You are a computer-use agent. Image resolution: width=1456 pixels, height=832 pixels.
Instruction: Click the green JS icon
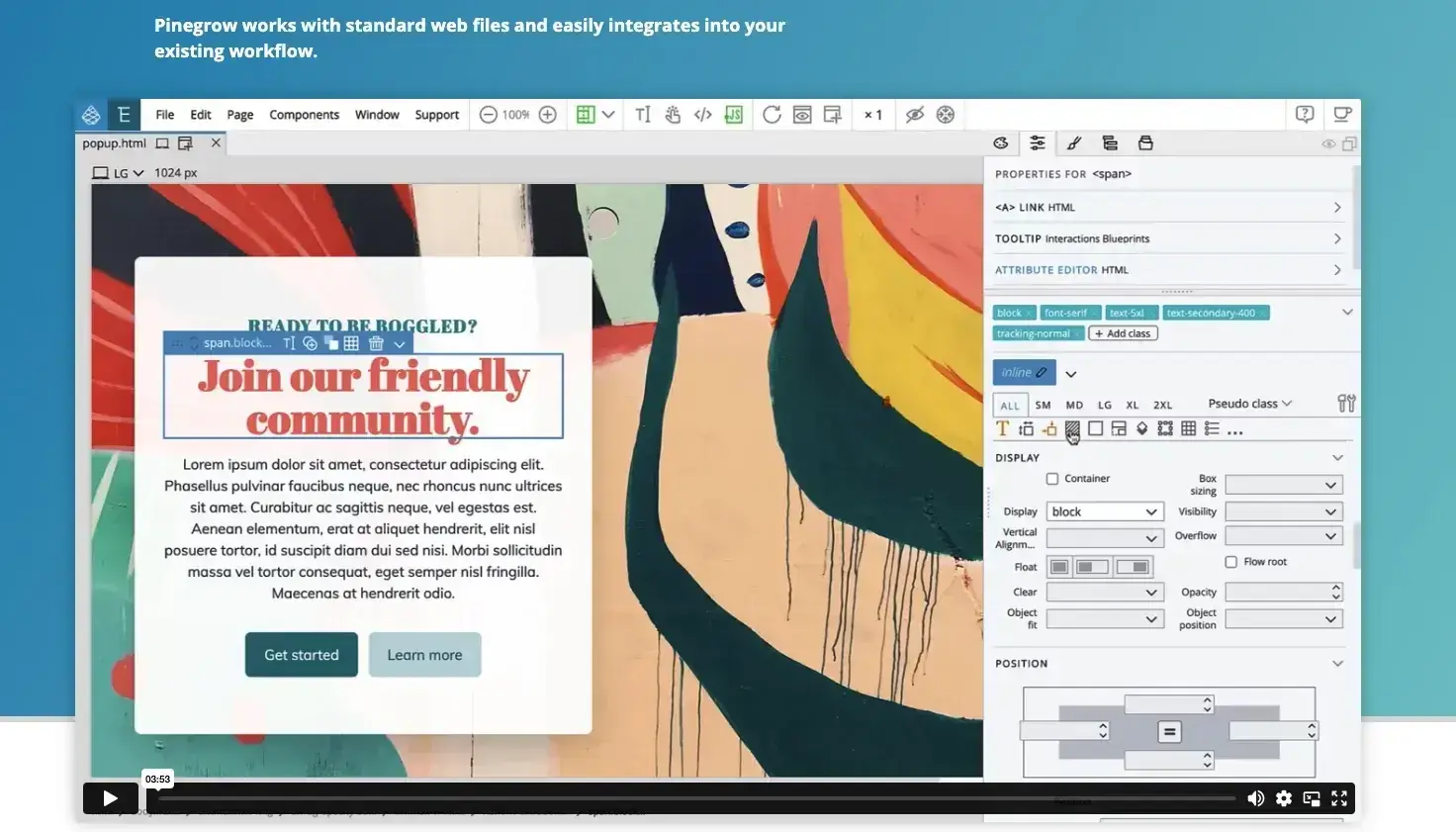point(733,115)
